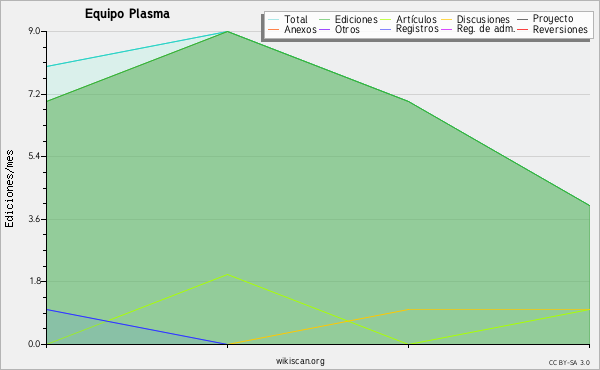Click the Equipo Plasma chart title
The height and width of the screenshot is (370, 600).
[x=127, y=14]
